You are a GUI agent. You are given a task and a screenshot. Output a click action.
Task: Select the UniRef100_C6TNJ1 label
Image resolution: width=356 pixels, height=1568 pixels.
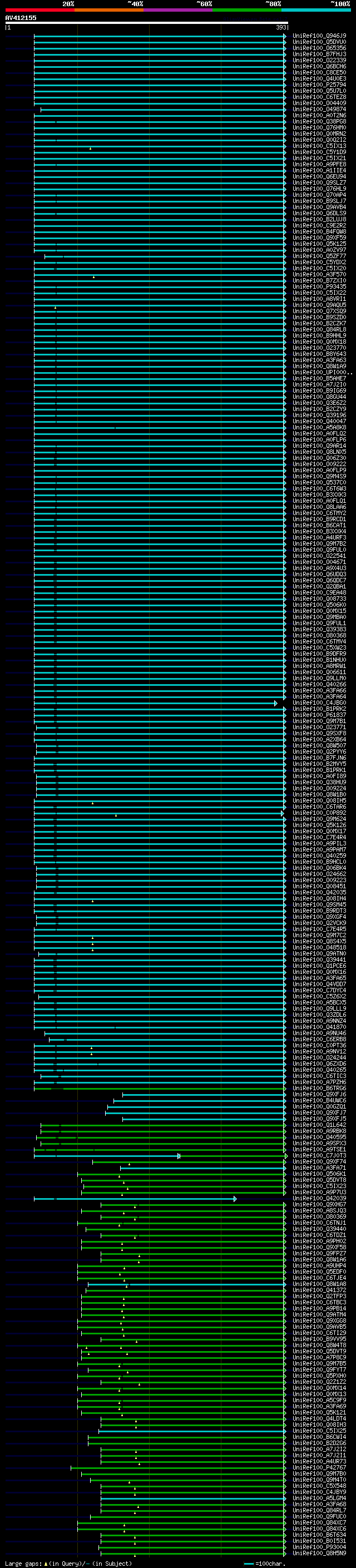(x=319, y=1222)
